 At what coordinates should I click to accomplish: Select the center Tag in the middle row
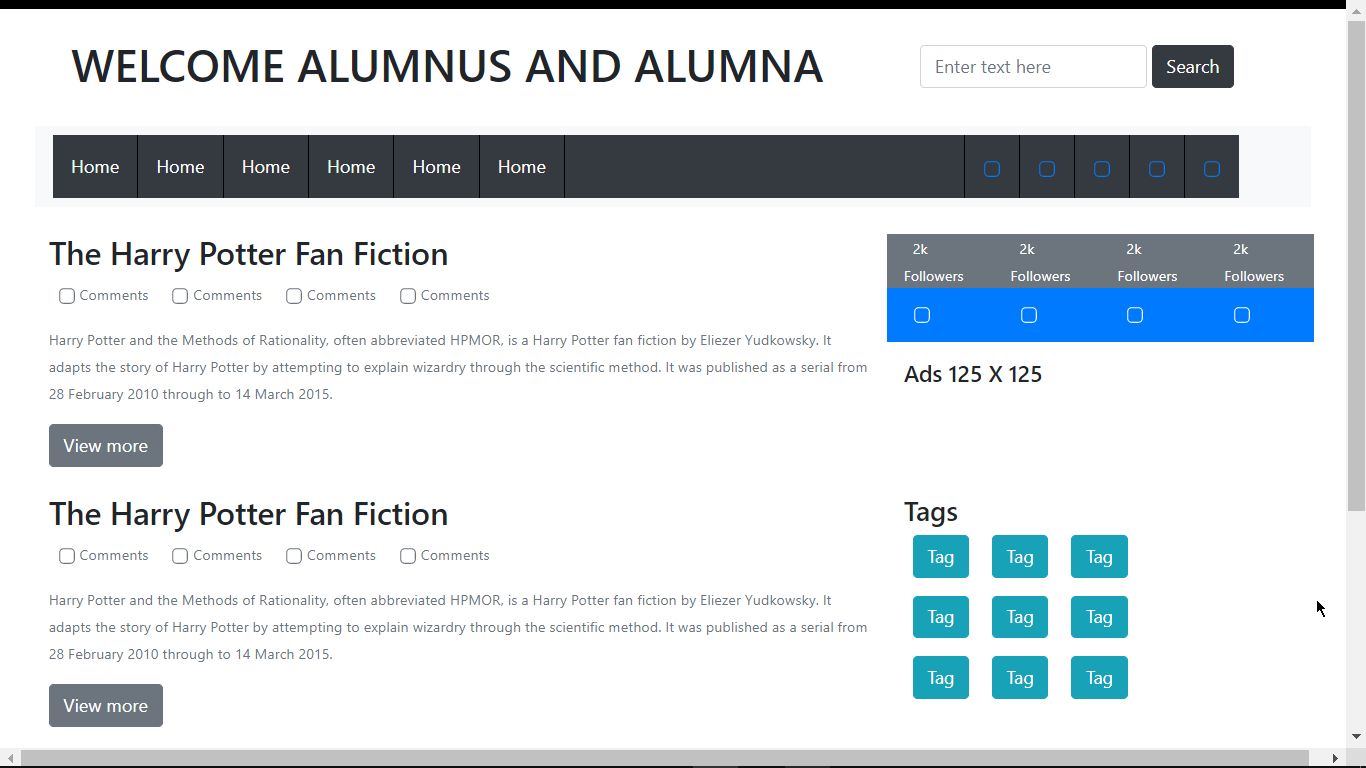tap(1020, 617)
